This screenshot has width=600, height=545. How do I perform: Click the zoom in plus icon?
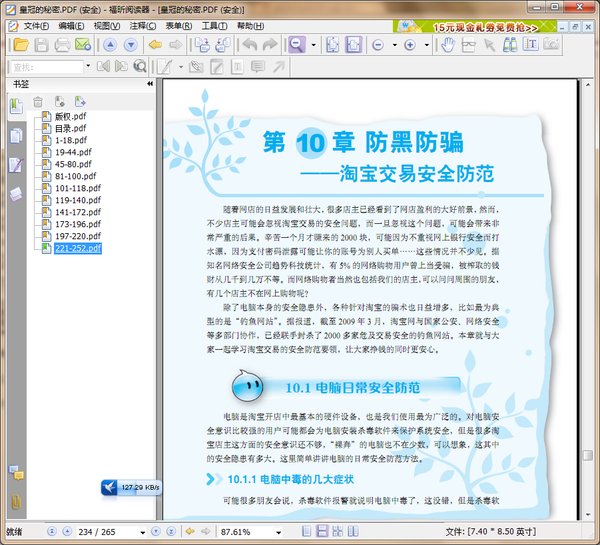[410, 45]
